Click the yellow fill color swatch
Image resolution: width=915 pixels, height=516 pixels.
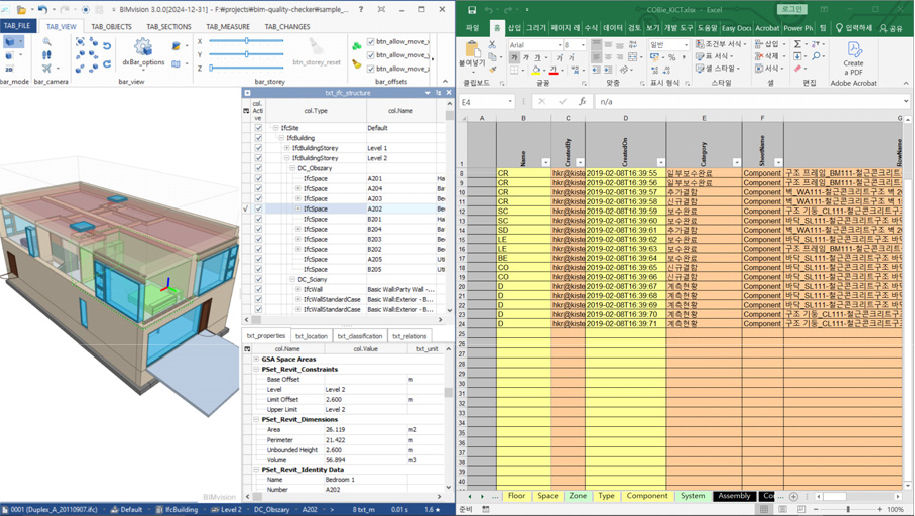536,70
